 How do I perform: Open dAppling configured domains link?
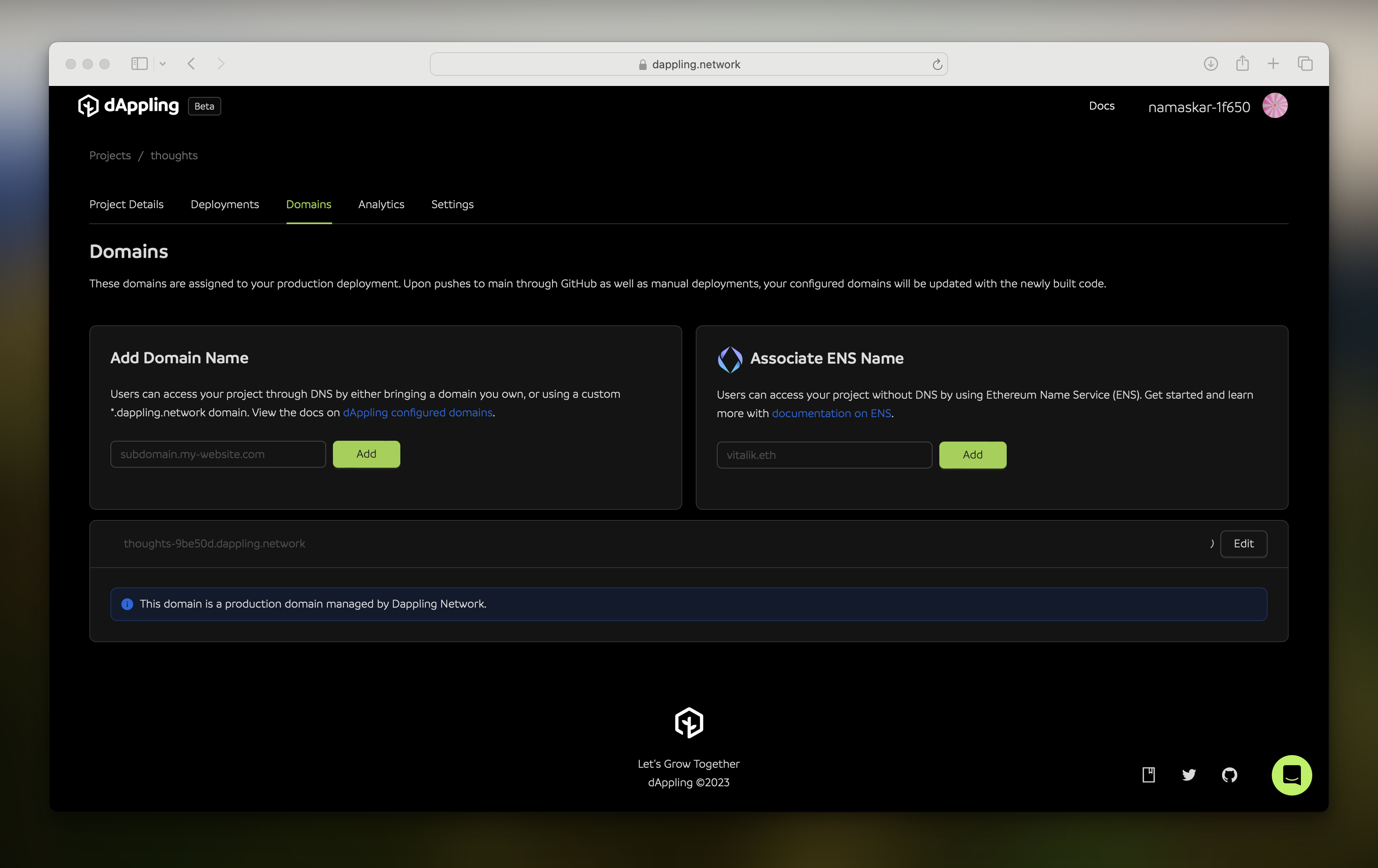pos(417,413)
